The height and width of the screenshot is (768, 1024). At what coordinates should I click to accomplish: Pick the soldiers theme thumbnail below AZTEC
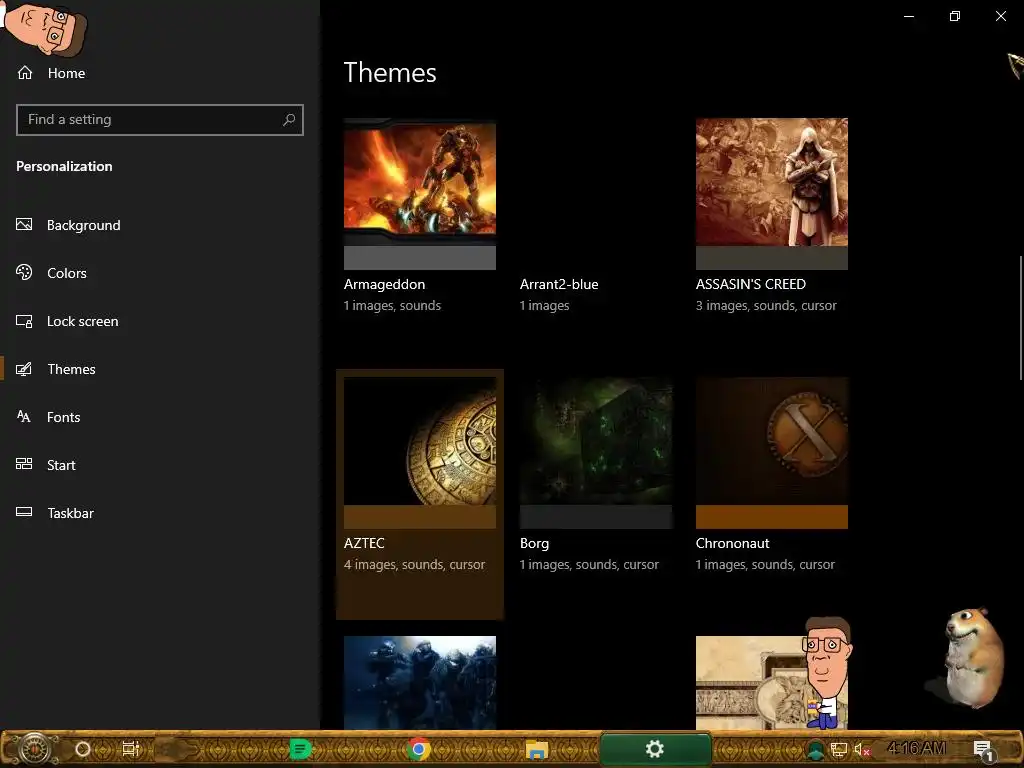(x=420, y=682)
